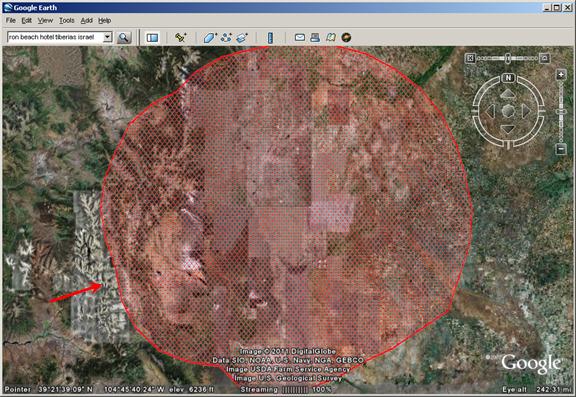Open the File menu
The width and height of the screenshot is (576, 397).
(x=11, y=21)
